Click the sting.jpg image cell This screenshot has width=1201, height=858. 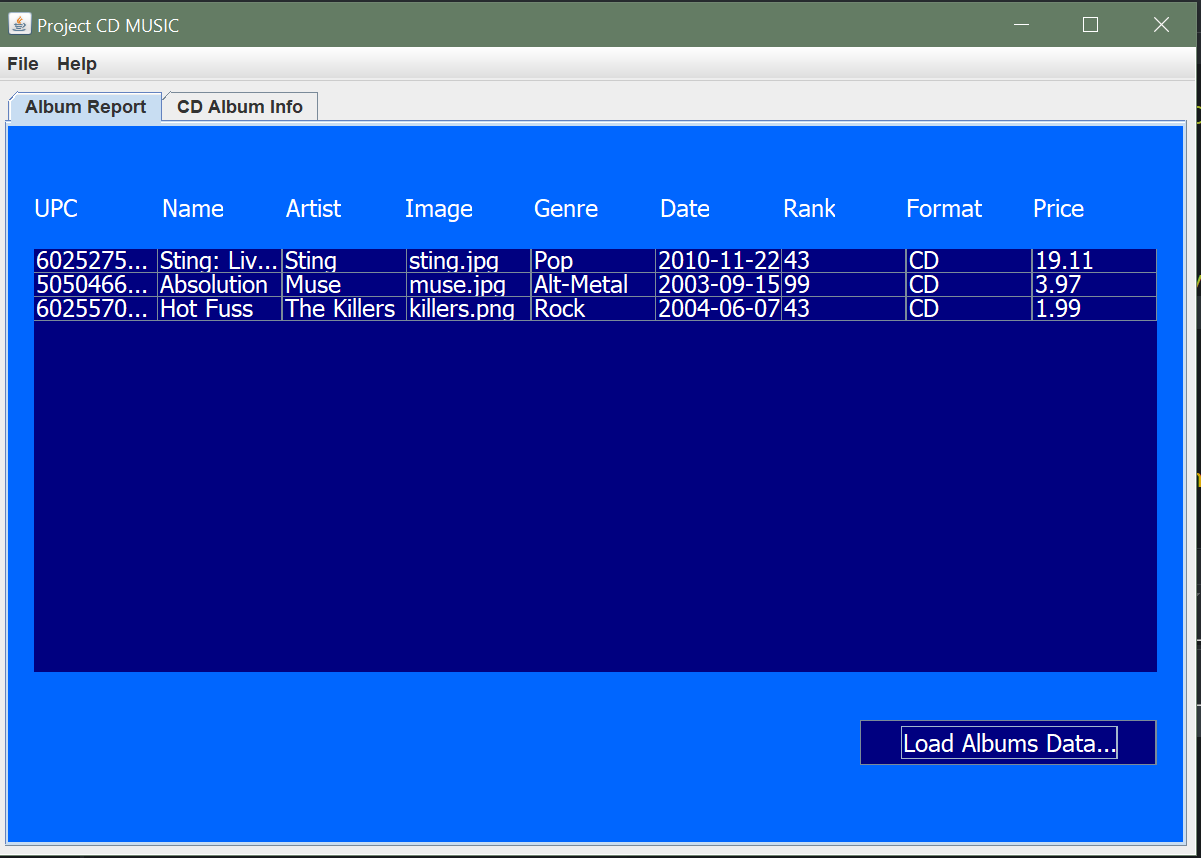469,261
